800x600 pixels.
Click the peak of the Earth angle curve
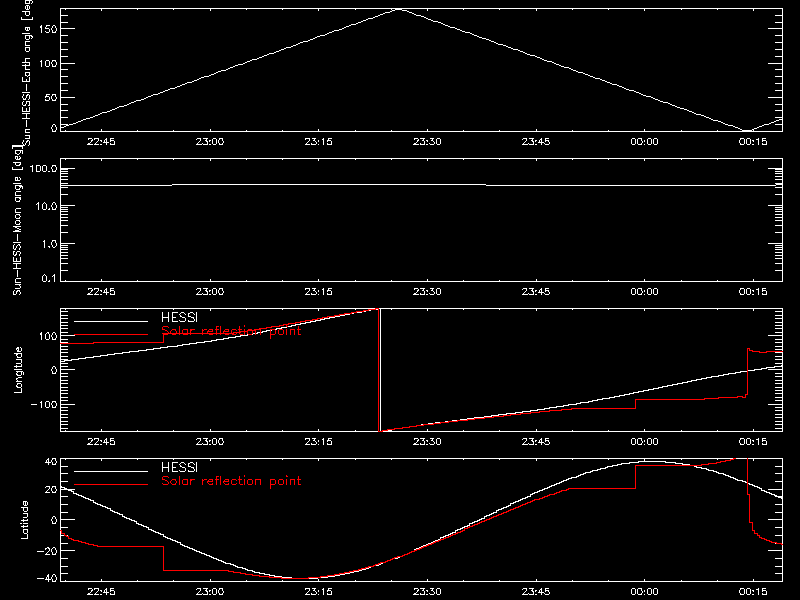(401, 9)
